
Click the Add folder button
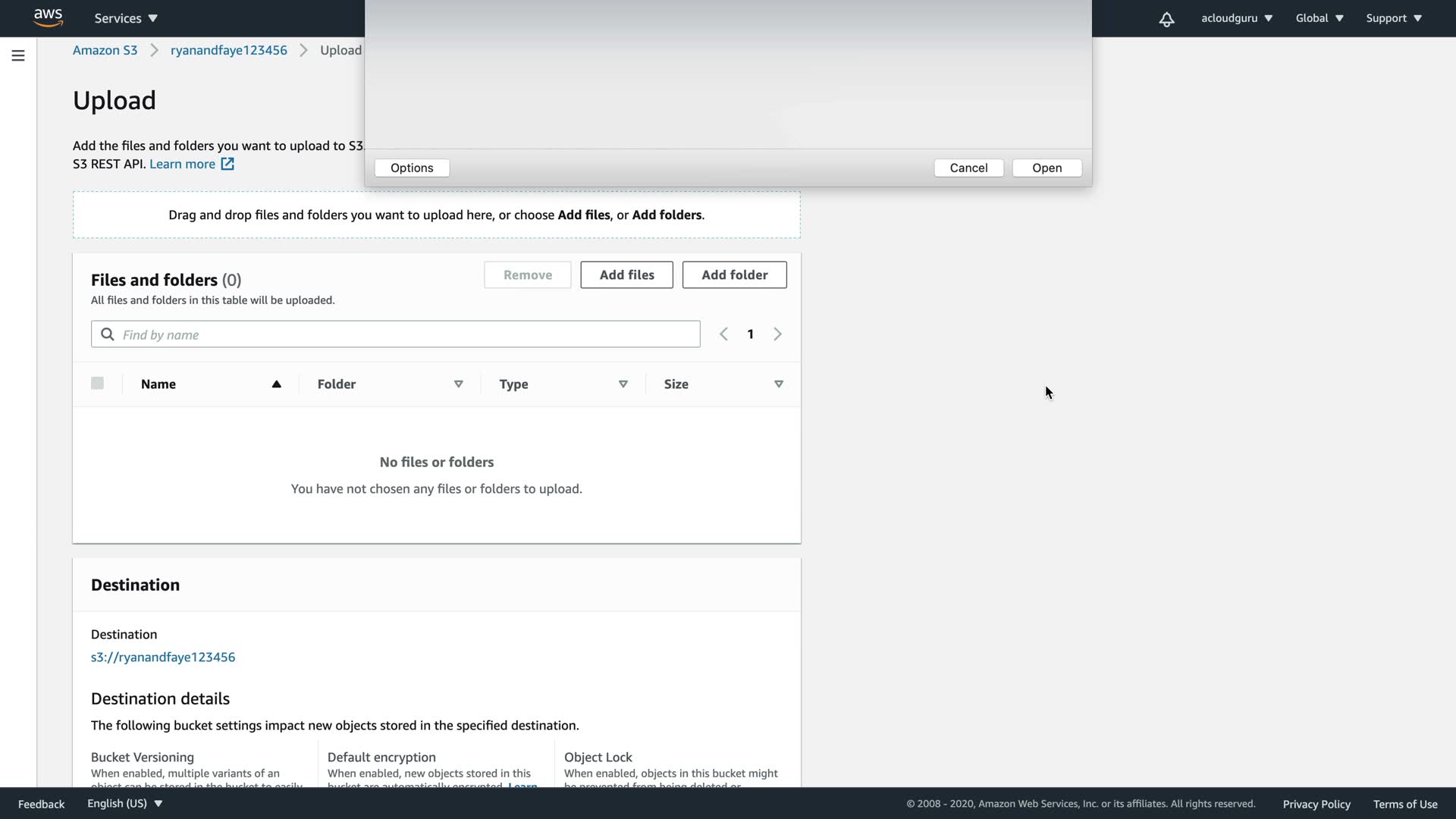coord(734,275)
